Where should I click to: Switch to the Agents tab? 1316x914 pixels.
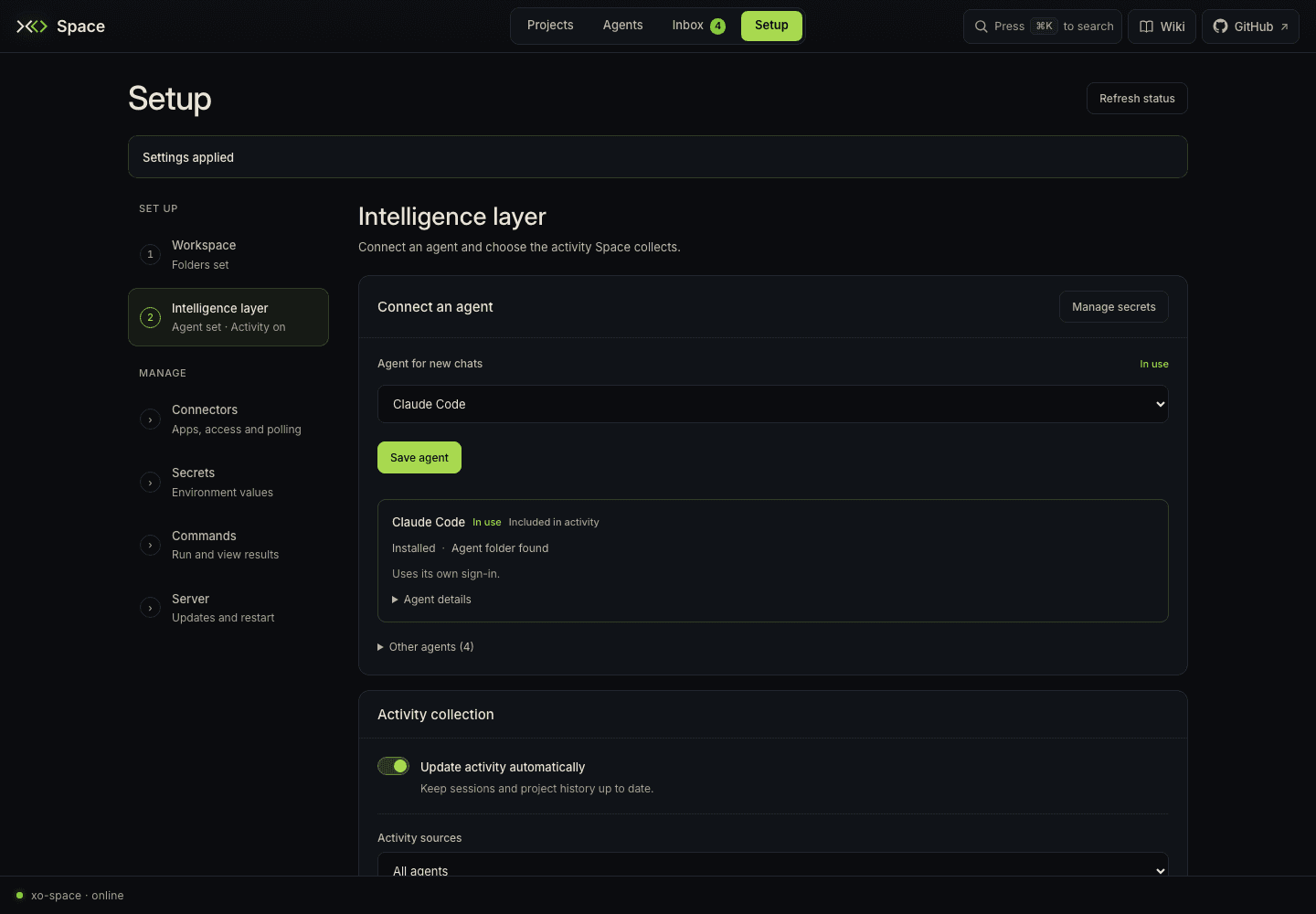point(622,26)
